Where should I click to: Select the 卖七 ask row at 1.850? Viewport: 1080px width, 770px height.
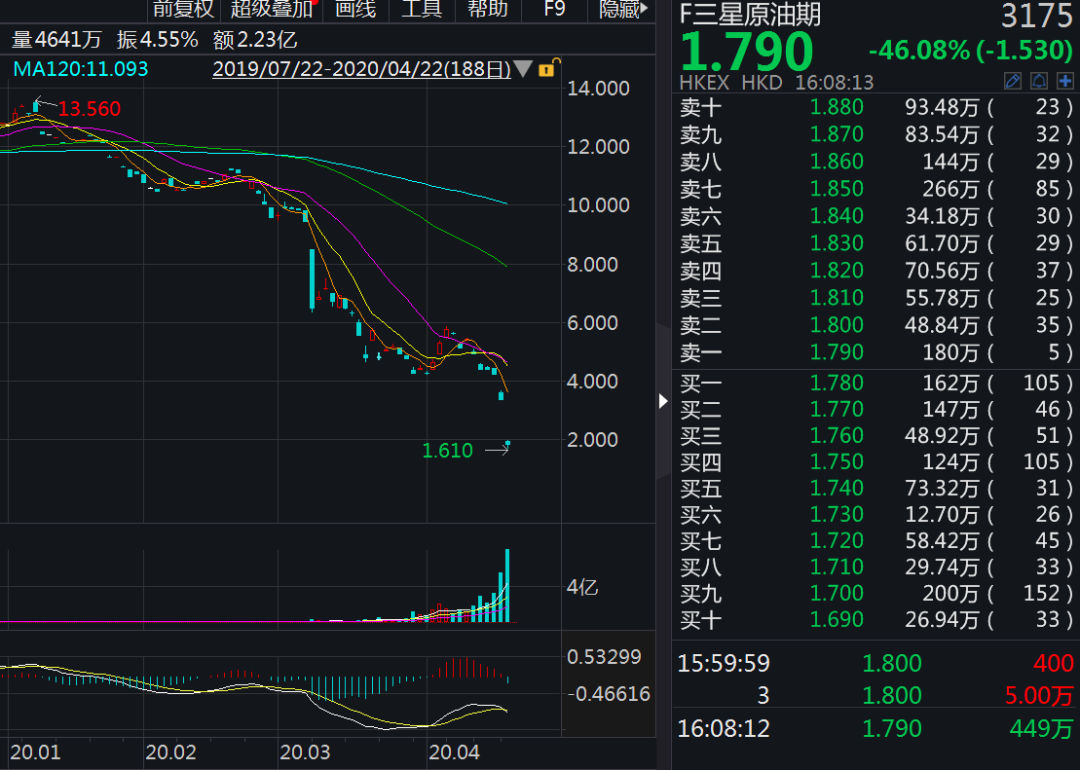(875, 189)
